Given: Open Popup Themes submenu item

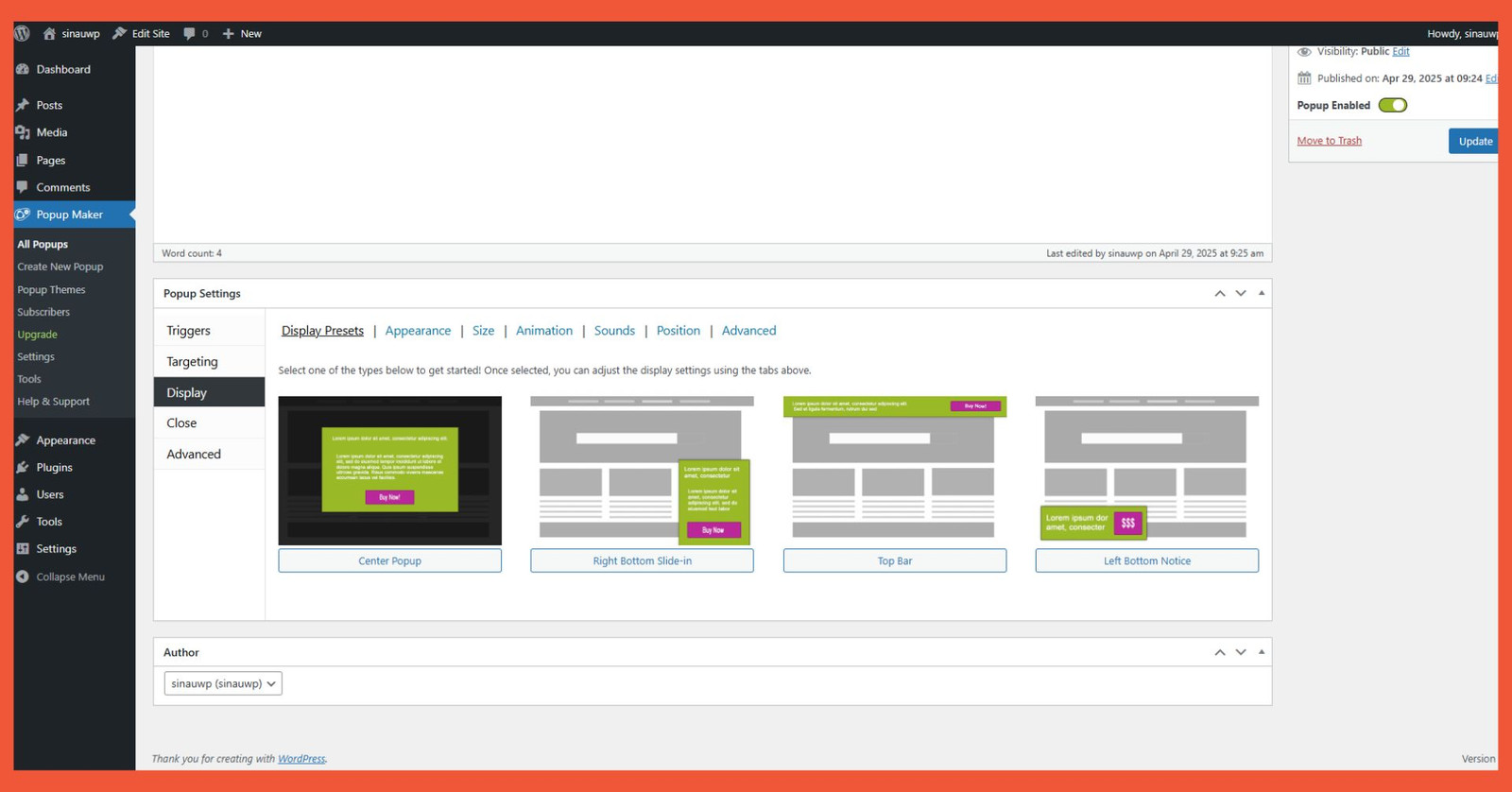Looking at the screenshot, I should 51,290.
